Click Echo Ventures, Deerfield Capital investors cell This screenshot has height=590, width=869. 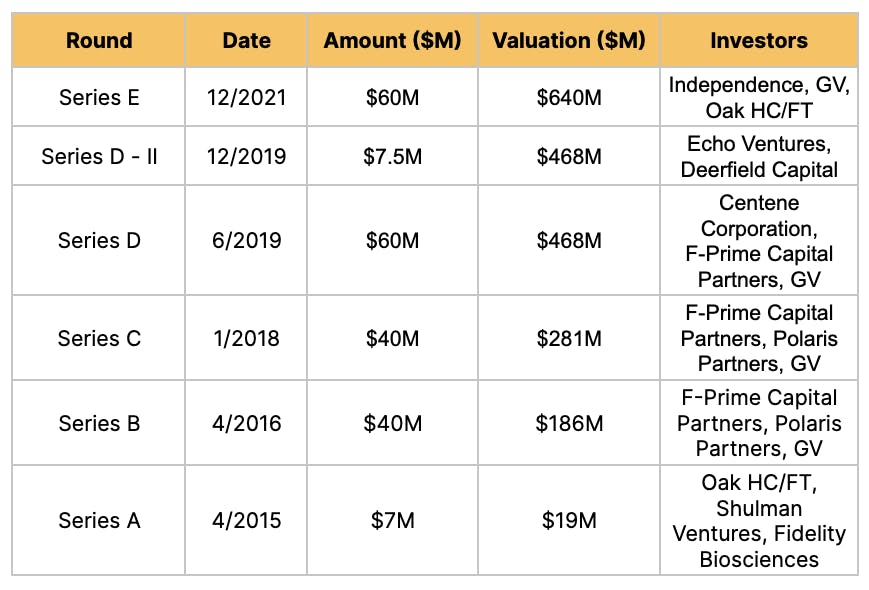click(x=759, y=156)
